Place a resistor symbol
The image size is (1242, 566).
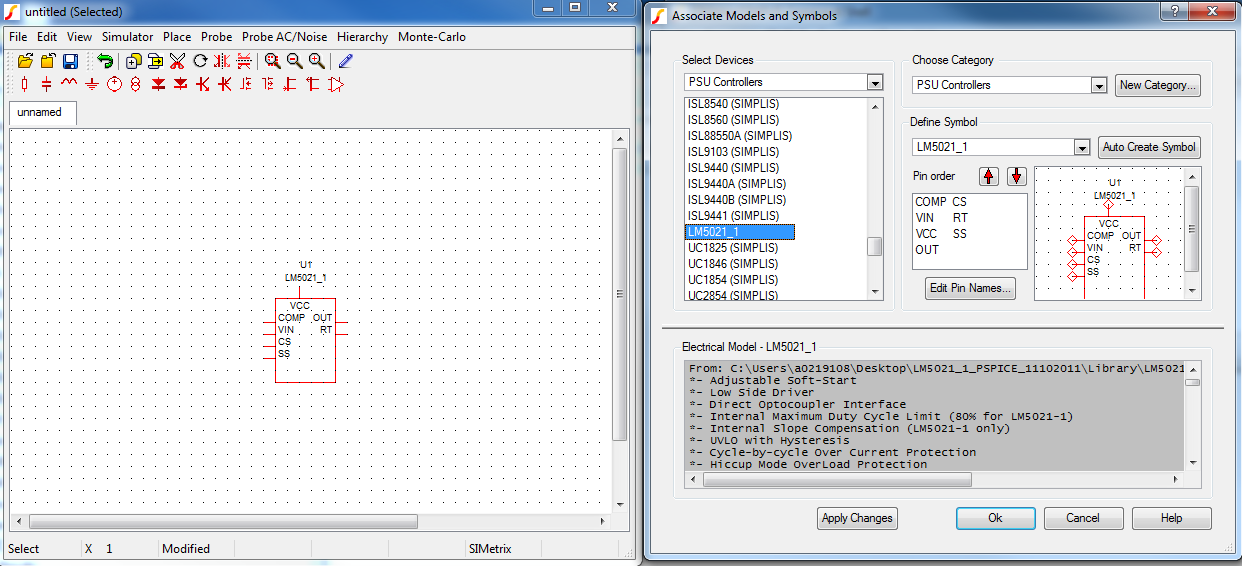pos(26,84)
